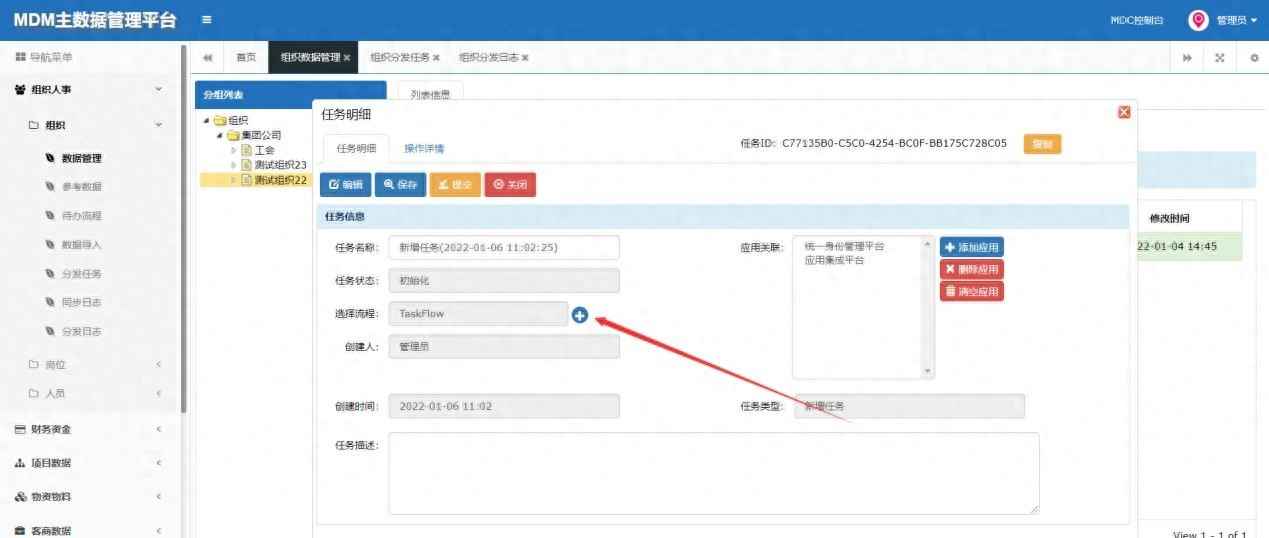Select 统一身份管理平台 in the 应用关联 list
Screen dimensions: 1269x538
(845, 246)
